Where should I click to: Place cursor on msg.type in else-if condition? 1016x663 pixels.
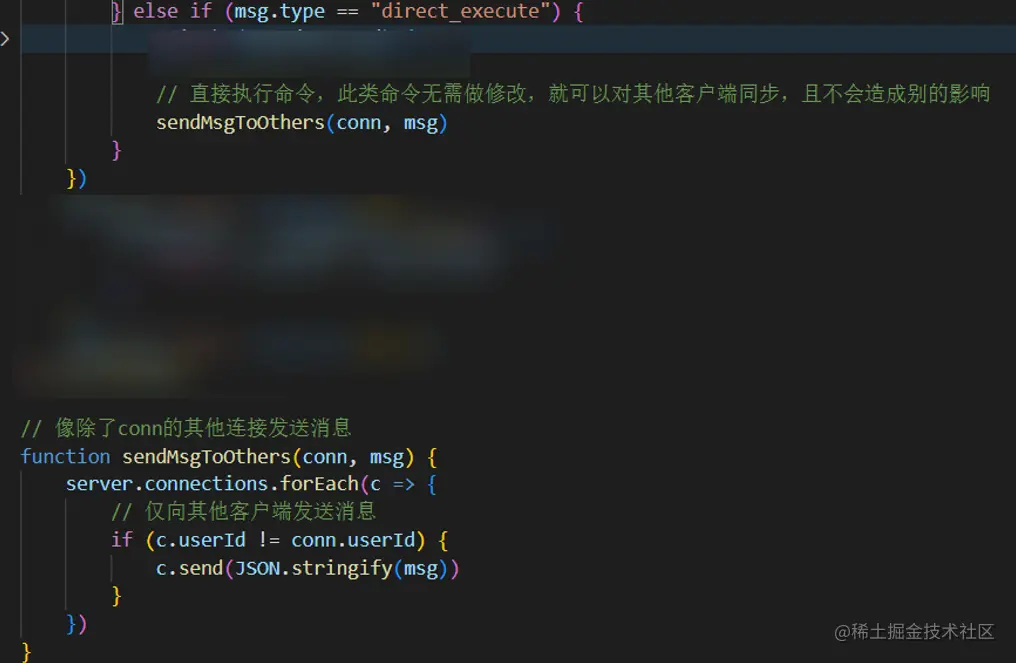(279, 12)
